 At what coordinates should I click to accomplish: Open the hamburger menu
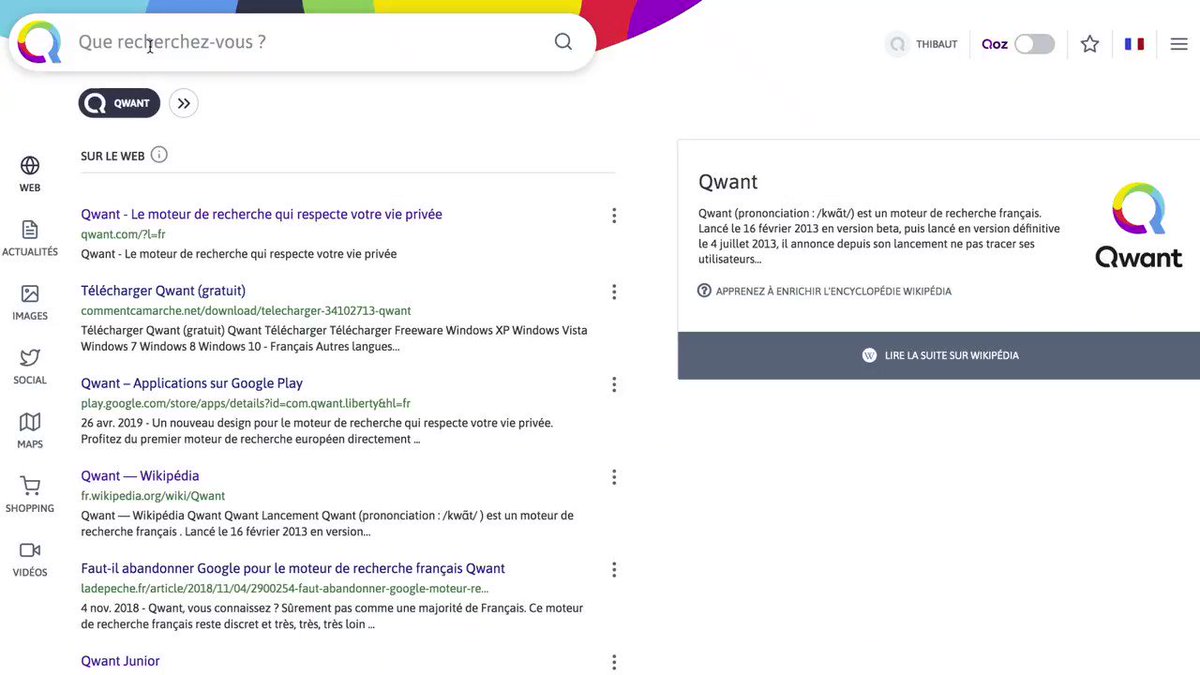(1179, 44)
